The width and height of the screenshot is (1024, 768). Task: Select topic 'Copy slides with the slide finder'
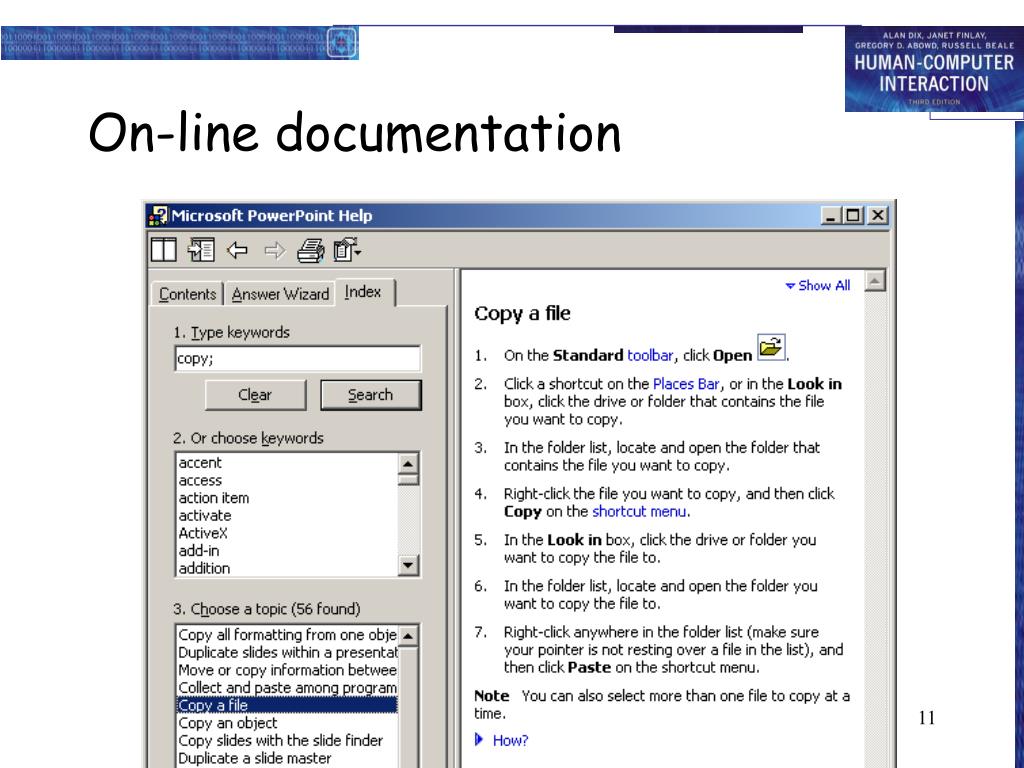coord(287,741)
